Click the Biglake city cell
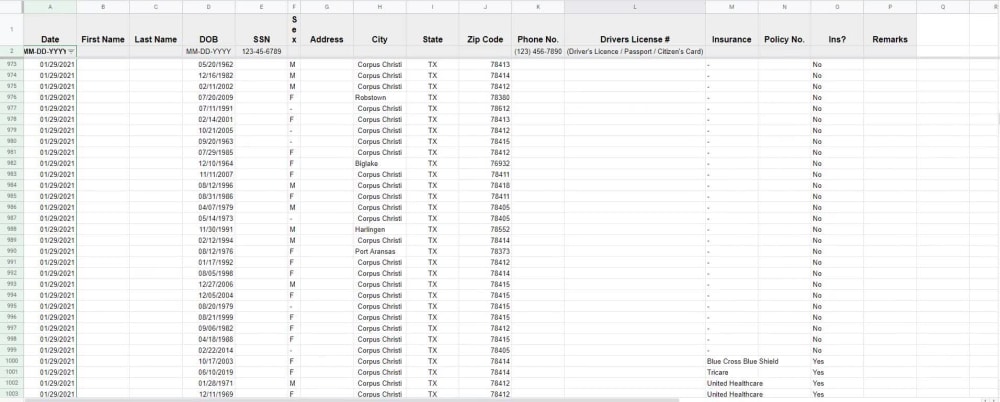 click(379, 163)
